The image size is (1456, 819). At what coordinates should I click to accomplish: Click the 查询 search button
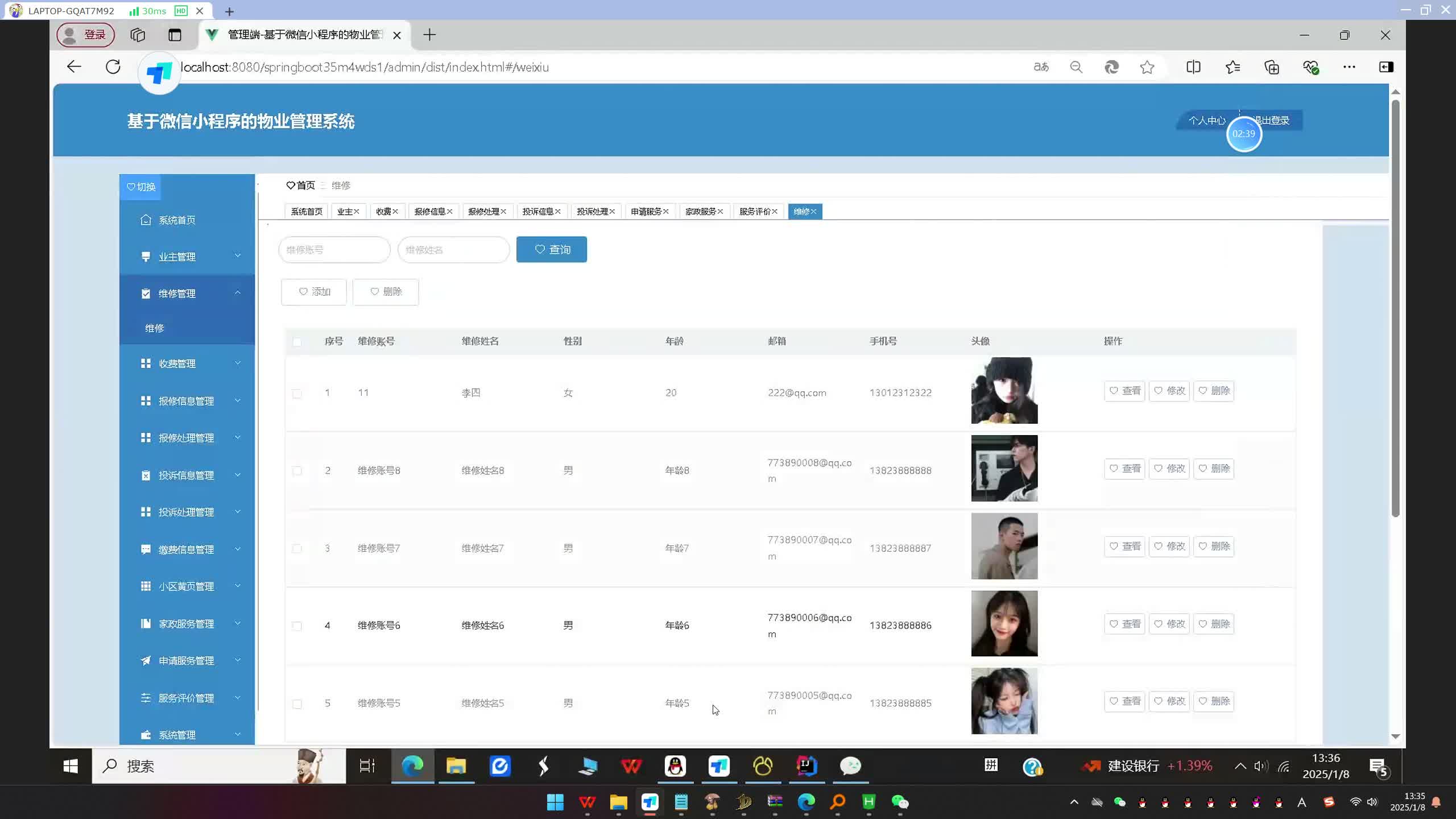(x=551, y=250)
